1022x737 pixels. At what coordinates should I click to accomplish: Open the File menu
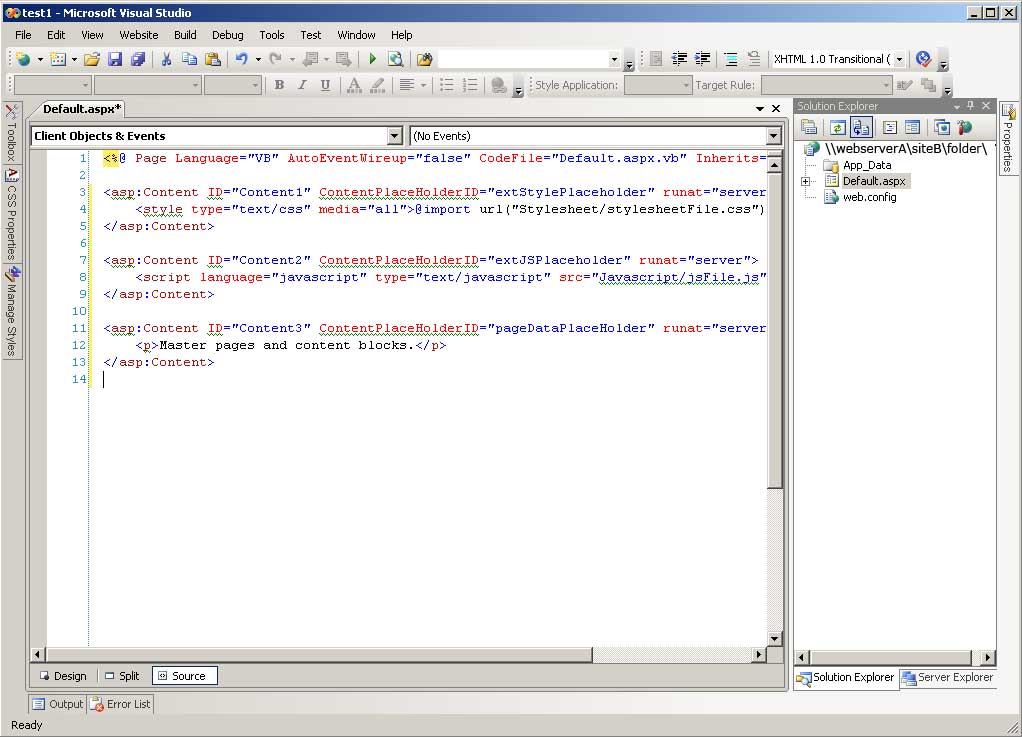click(x=23, y=35)
